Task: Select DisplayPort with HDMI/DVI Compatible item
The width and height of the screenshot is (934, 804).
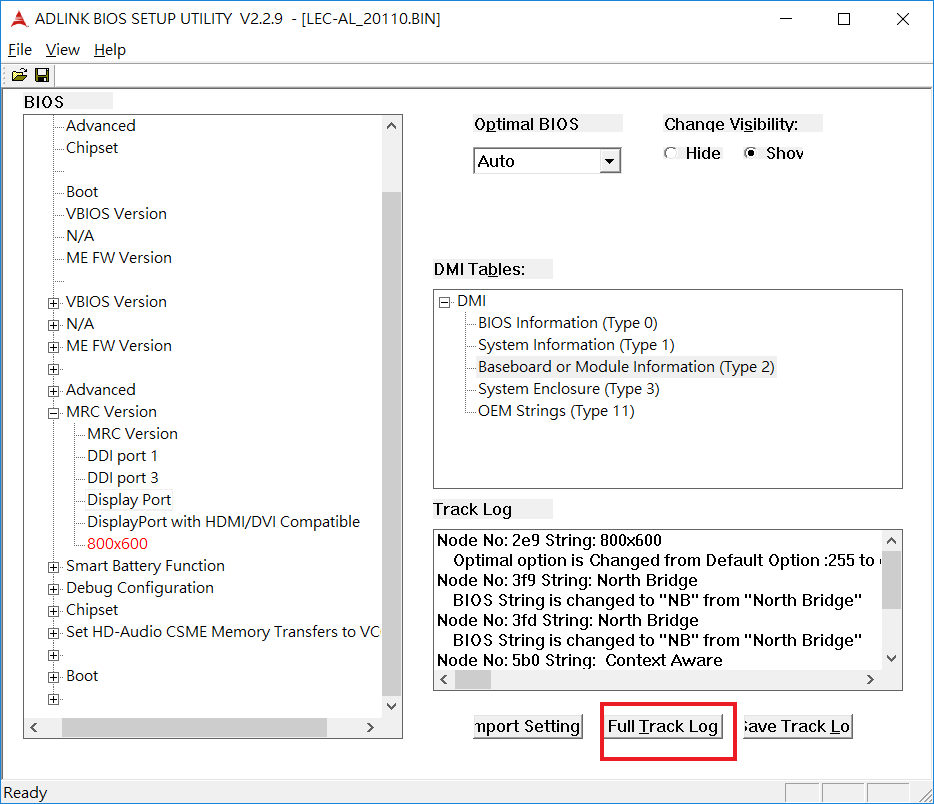Action: (223, 522)
